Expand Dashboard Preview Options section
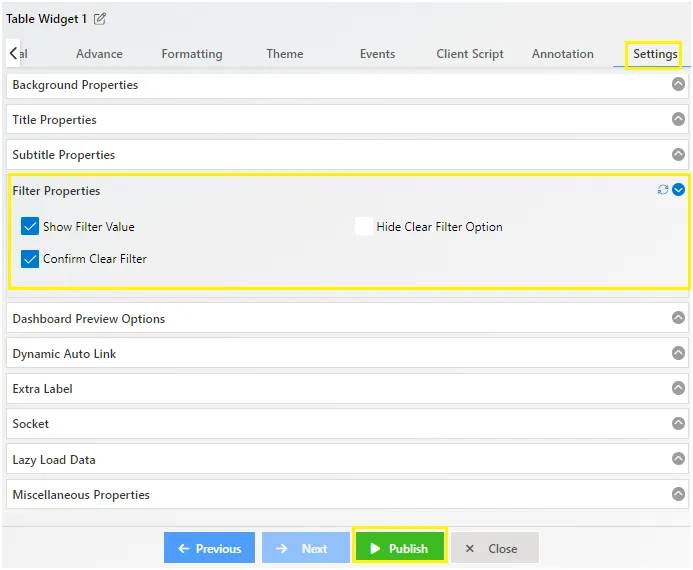 678,318
